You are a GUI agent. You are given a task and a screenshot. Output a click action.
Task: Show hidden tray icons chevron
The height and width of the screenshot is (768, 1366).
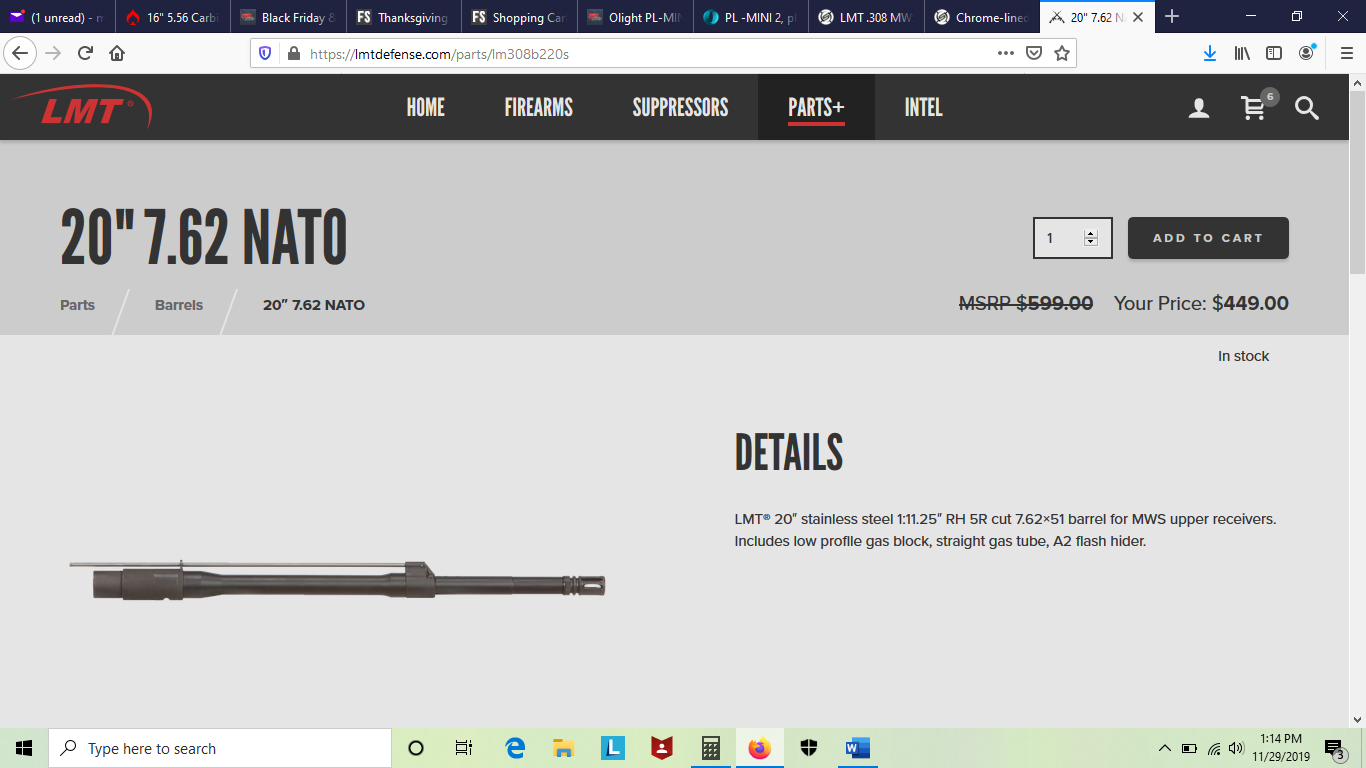point(1164,748)
